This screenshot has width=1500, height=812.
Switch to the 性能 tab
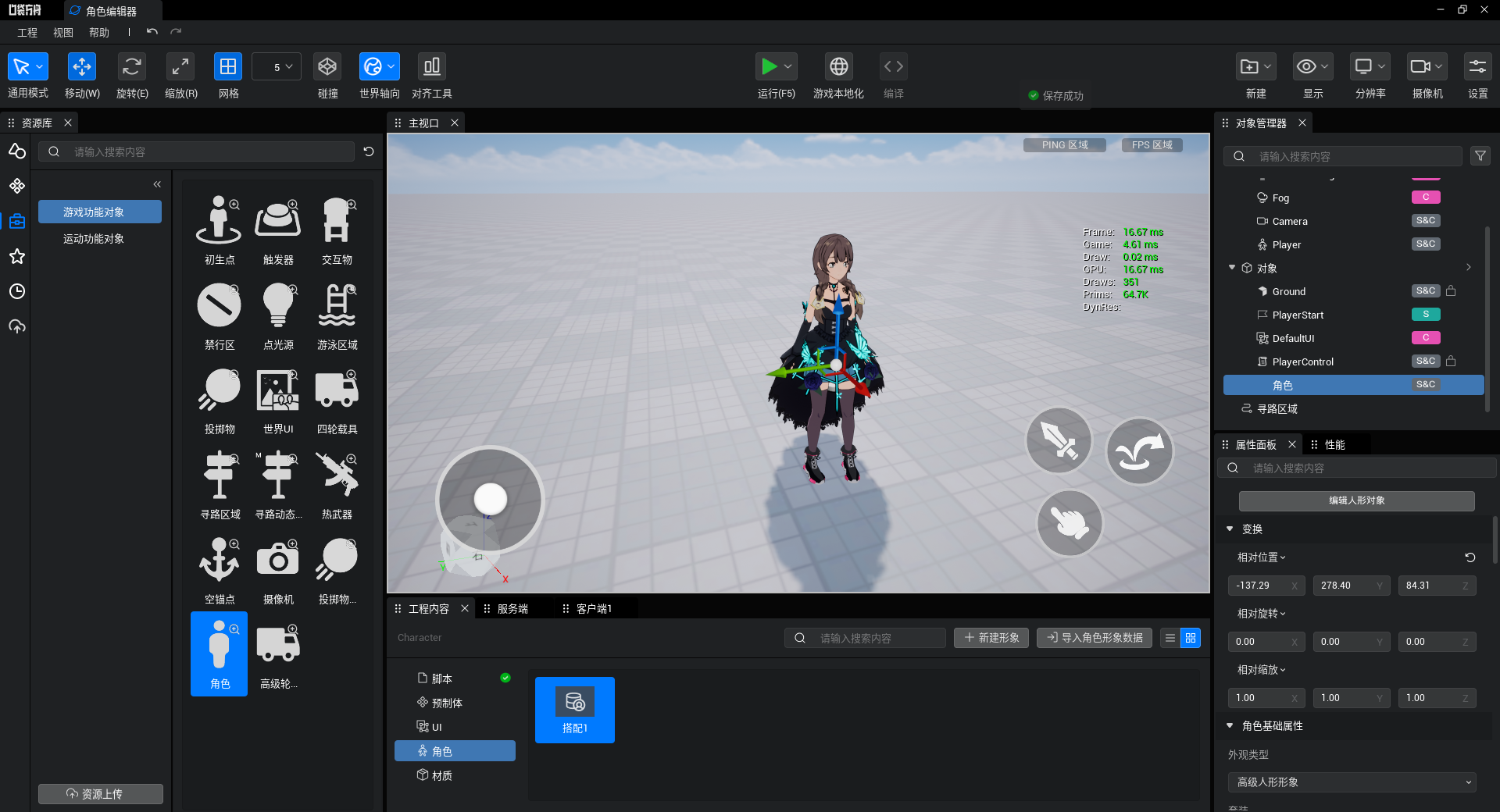1335,445
